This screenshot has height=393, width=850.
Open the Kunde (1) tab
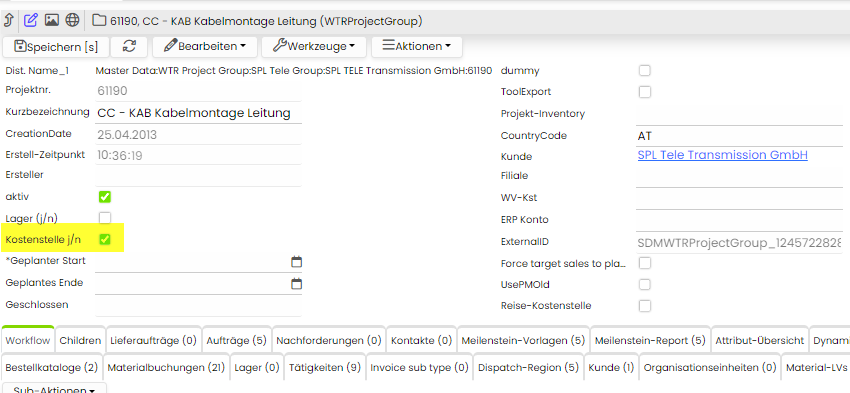(611, 368)
